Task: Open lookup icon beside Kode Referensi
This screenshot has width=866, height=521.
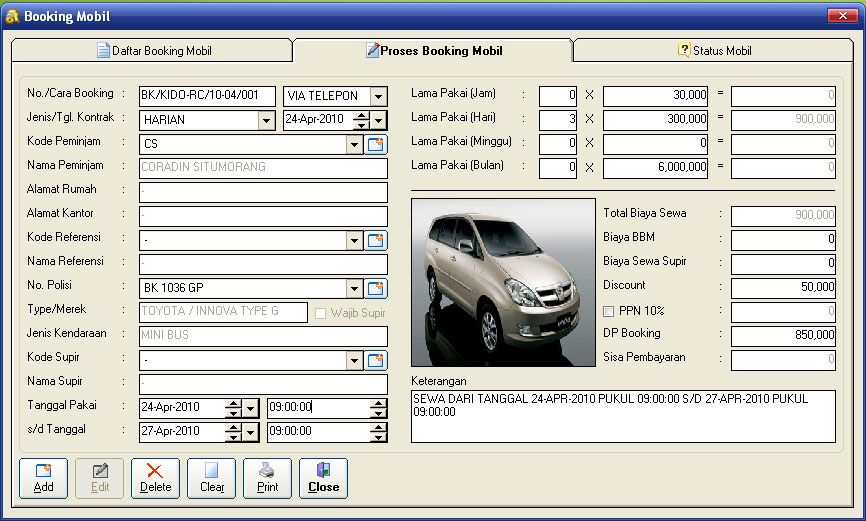Action: (x=376, y=241)
